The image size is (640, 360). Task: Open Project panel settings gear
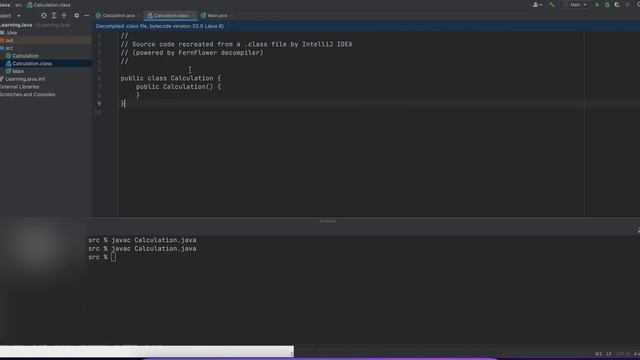point(76,16)
